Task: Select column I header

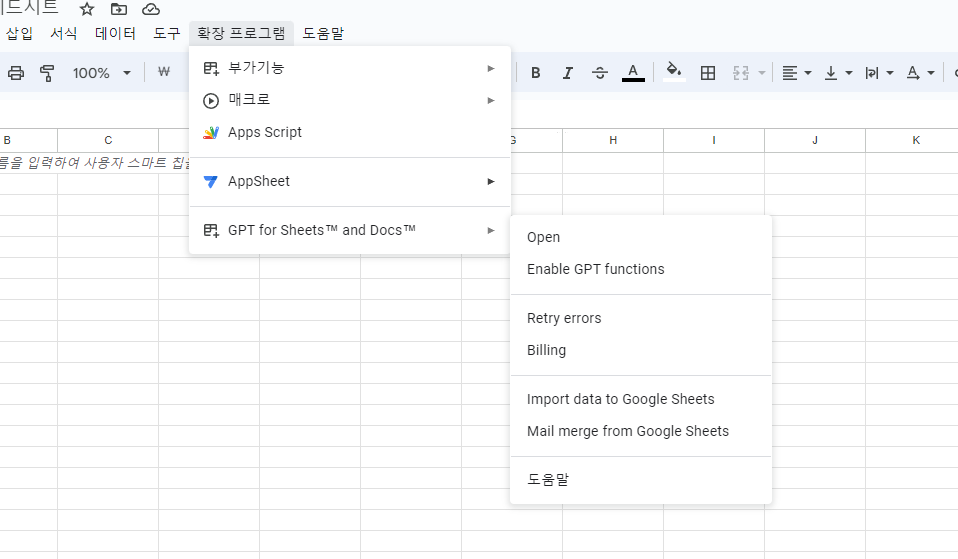Action: coord(714,140)
